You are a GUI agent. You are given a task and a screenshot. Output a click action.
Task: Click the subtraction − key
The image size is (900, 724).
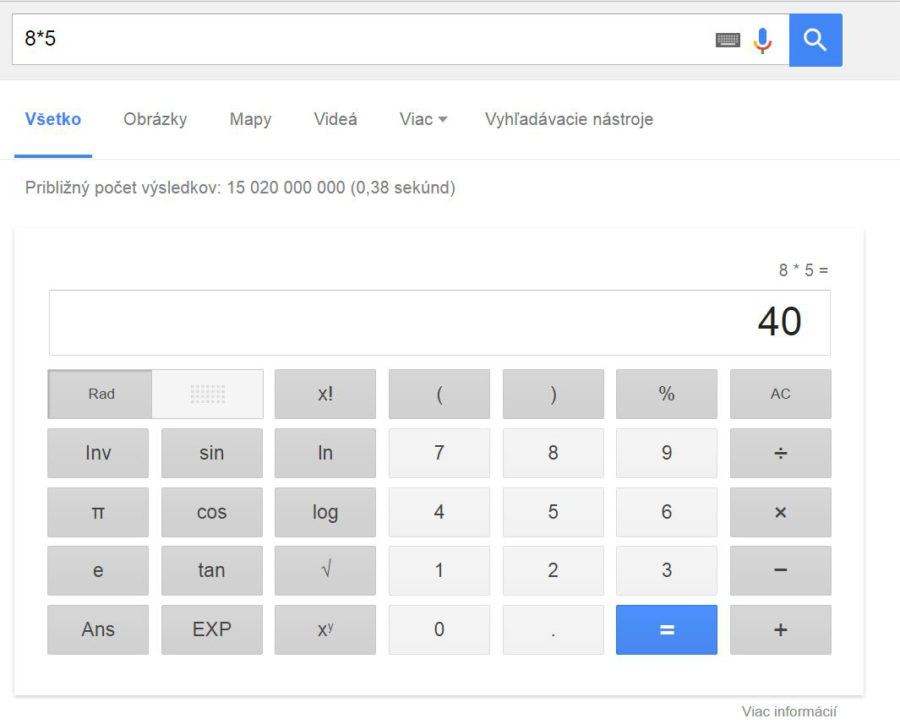pos(781,571)
